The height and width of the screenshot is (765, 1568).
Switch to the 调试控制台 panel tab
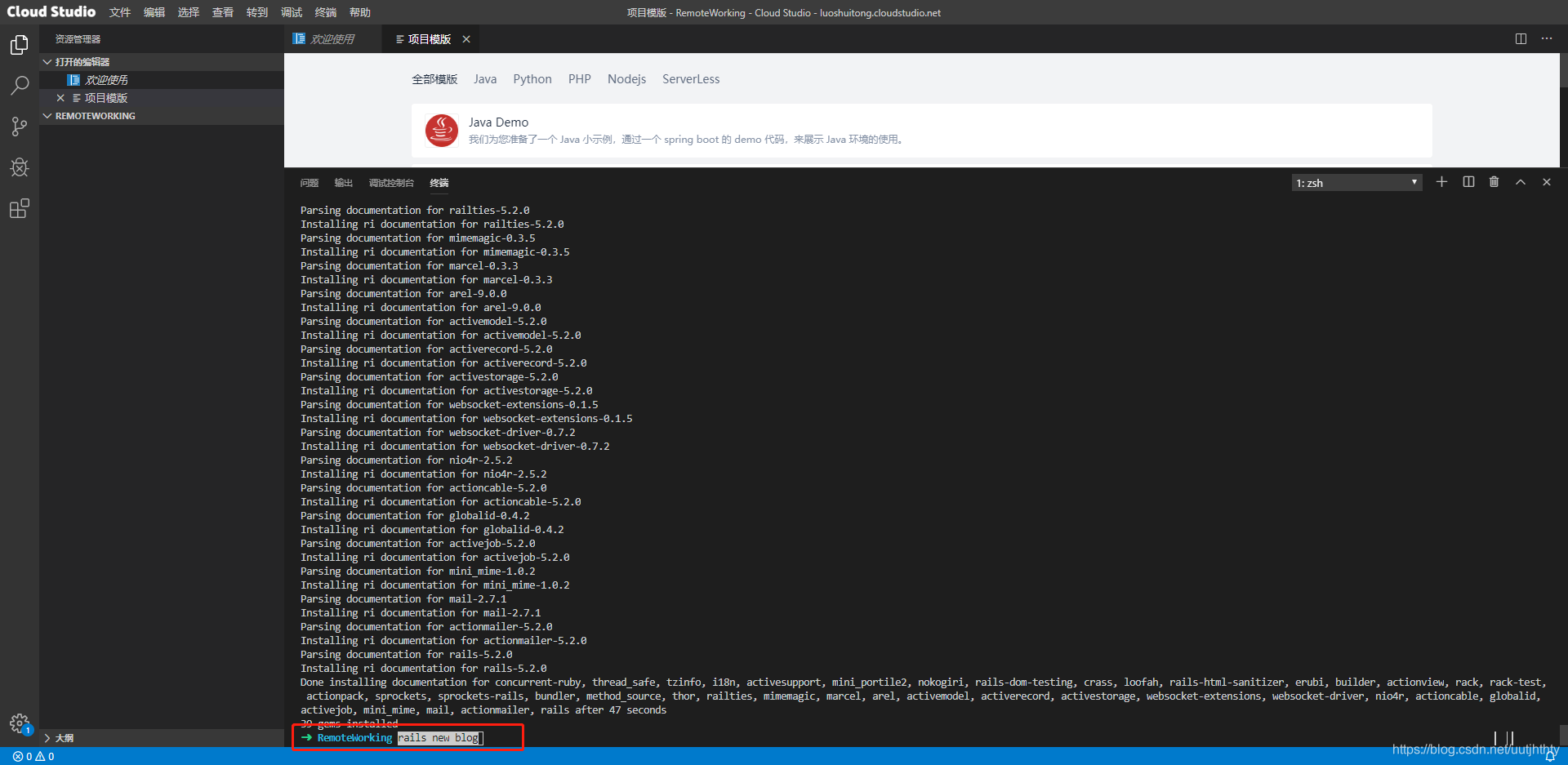point(391,183)
